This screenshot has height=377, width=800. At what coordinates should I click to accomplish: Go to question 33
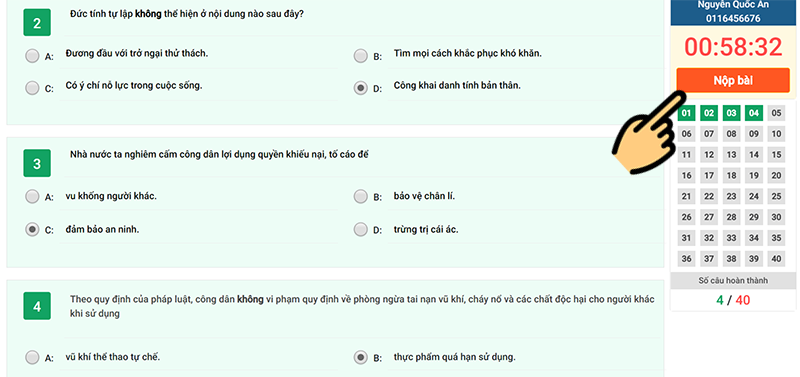(x=732, y=238)
